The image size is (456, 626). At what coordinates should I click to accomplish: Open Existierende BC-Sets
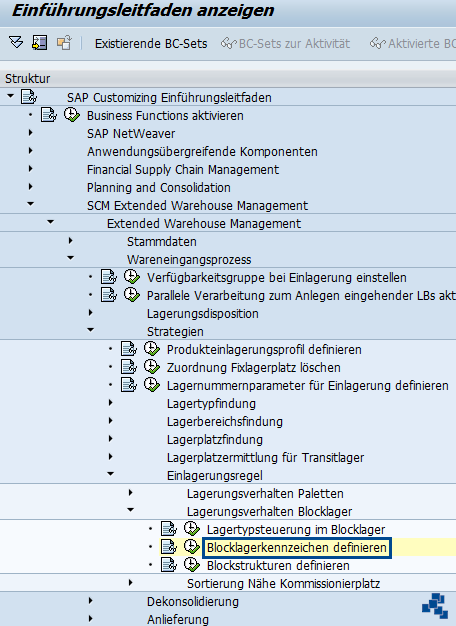151,43
